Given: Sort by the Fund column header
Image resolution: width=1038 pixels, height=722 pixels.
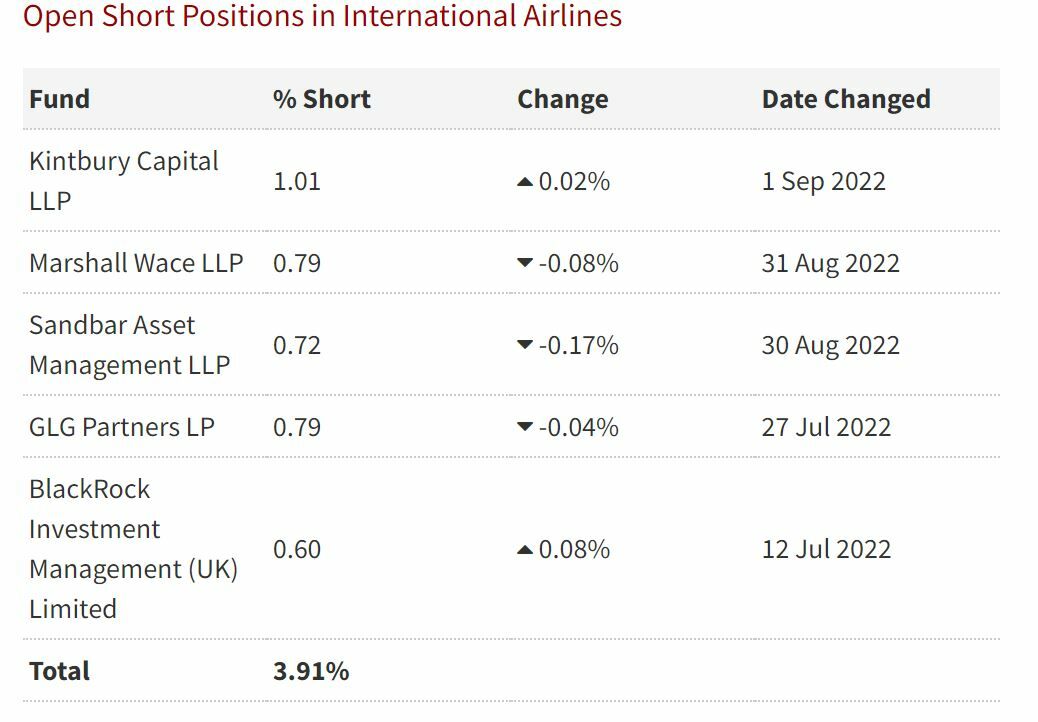Looking at the screenshot, I should pos(60,99).
